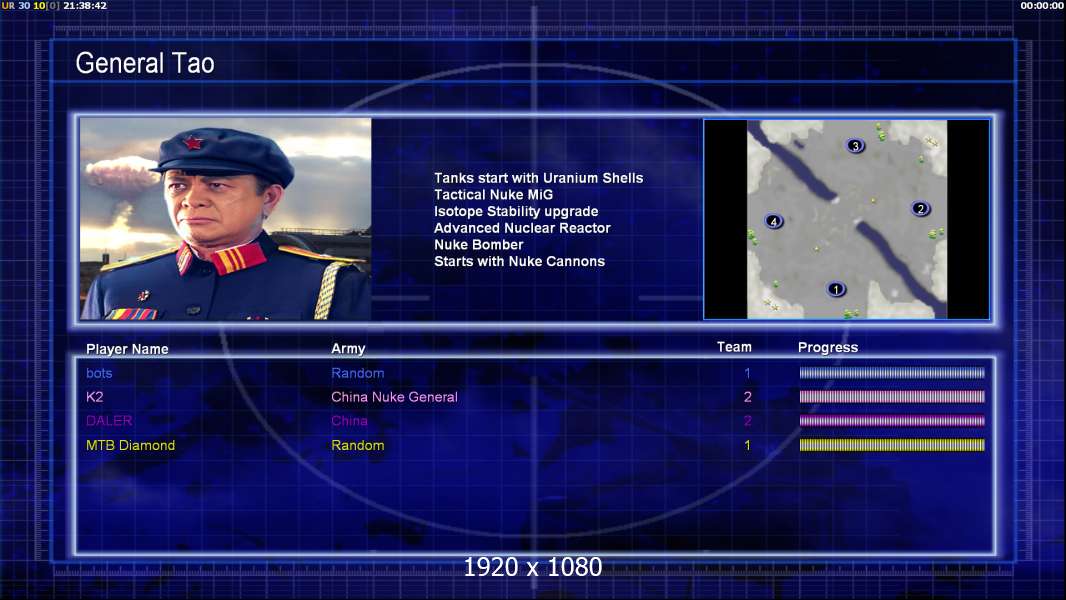Click the '1920 x 1080' resolution text
The image size is (1066, 600).
pos(533,567)
